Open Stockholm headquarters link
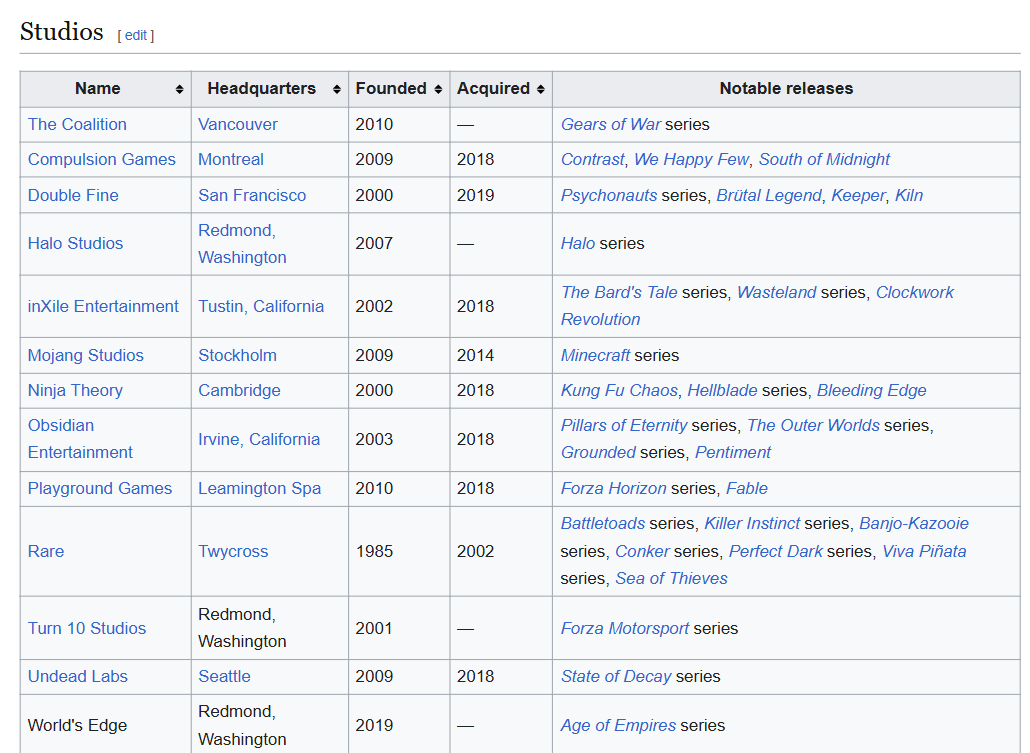This screenshot has width=1030, height=753. (x=237, y=355)
